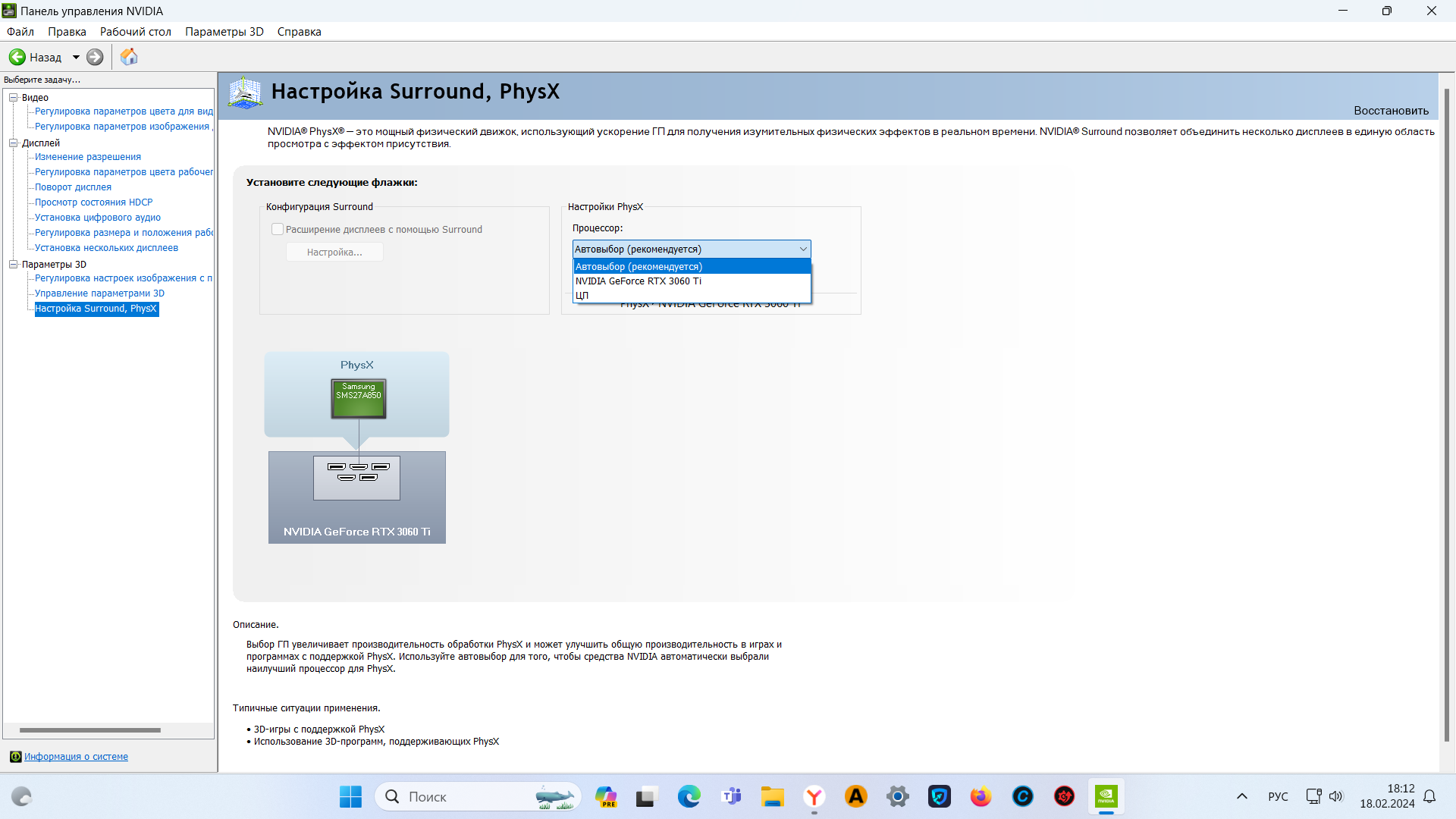Open NVIDIA app icon in taskbar
The height and width of the screenshot is (819, 1456).
pos(1106,796)
